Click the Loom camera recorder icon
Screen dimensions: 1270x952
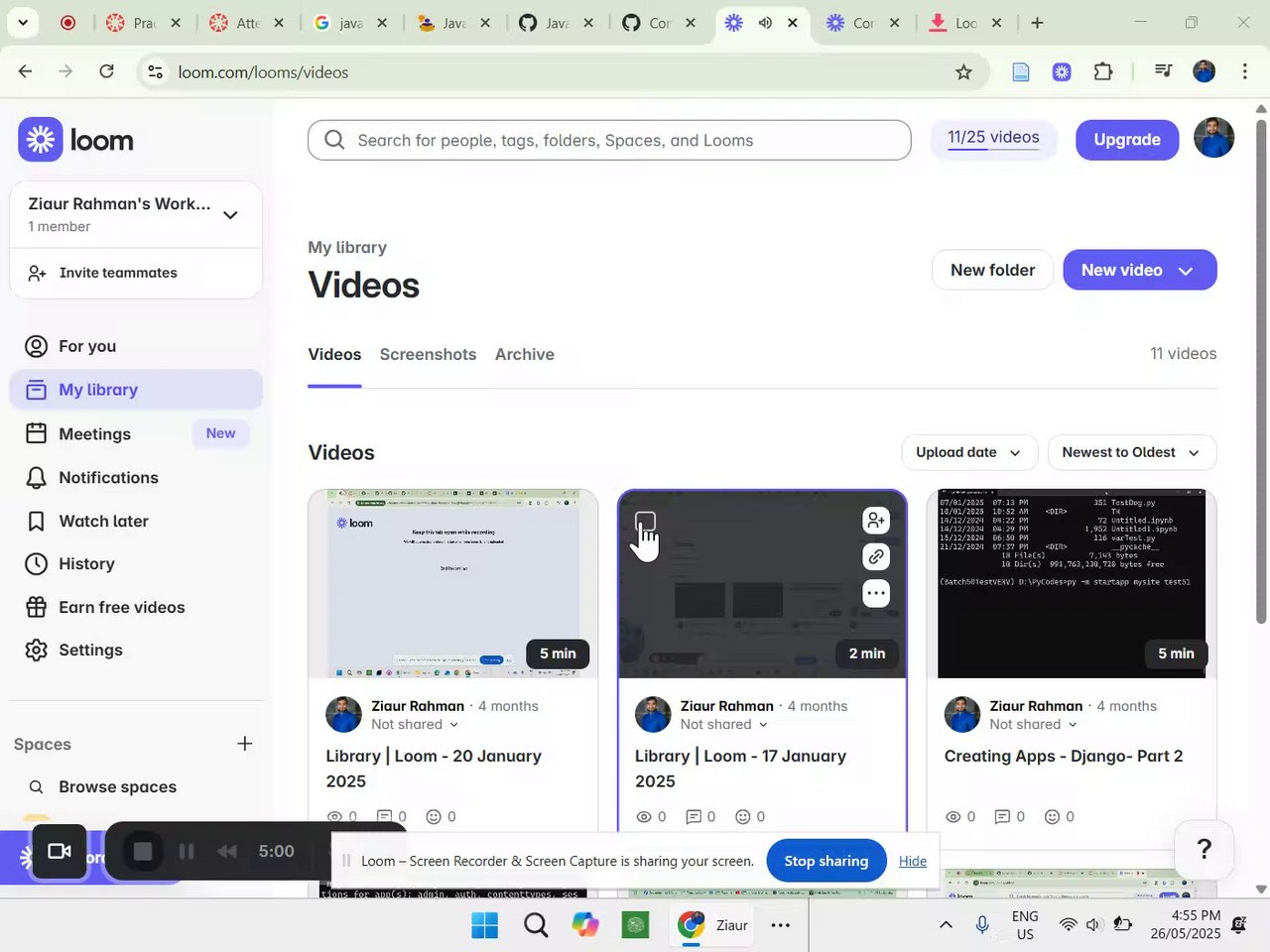(59, 851)
